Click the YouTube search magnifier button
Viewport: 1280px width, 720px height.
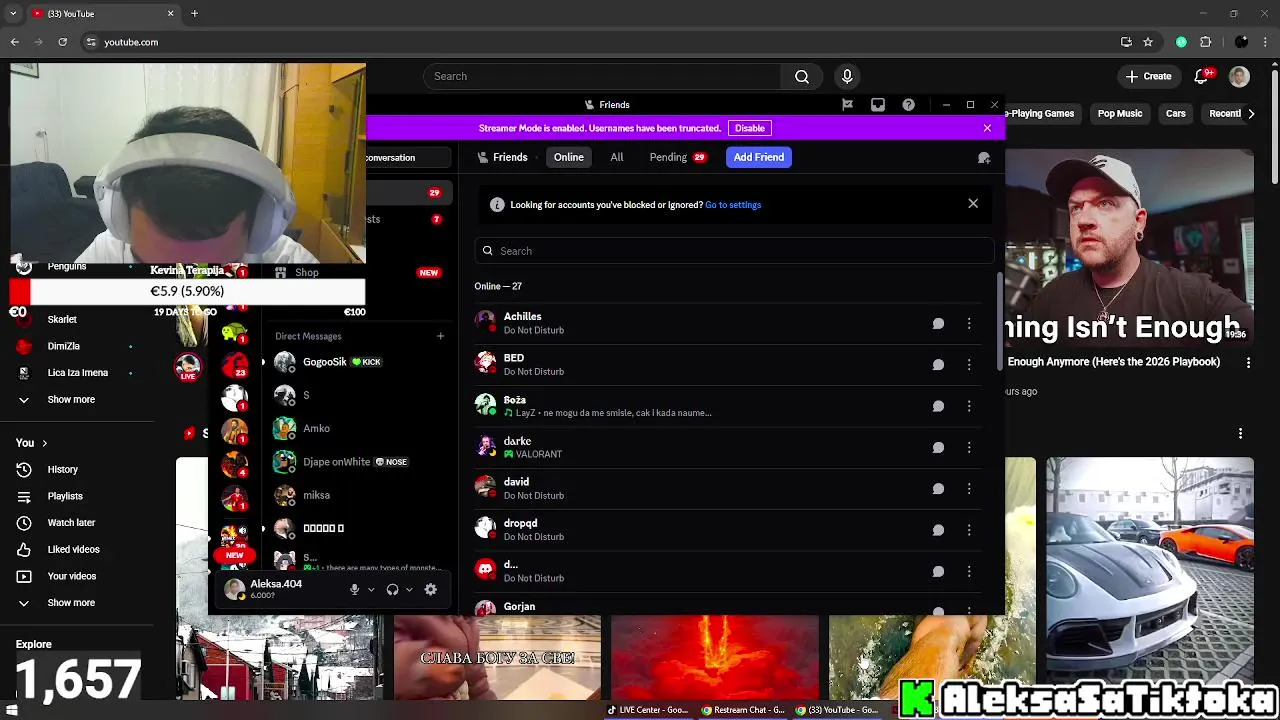802,76
